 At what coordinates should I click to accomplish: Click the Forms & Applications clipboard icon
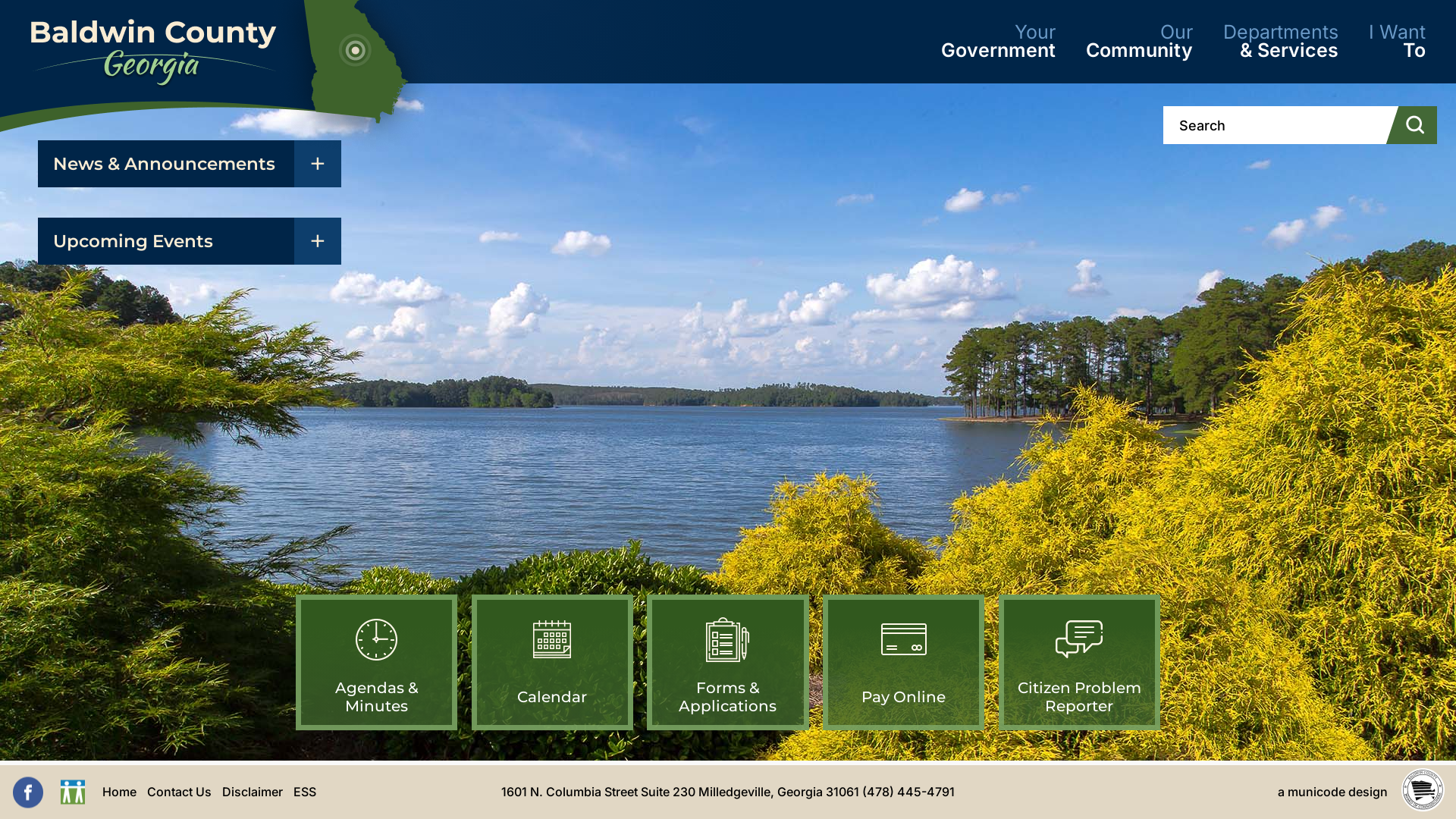click(727, 639)
